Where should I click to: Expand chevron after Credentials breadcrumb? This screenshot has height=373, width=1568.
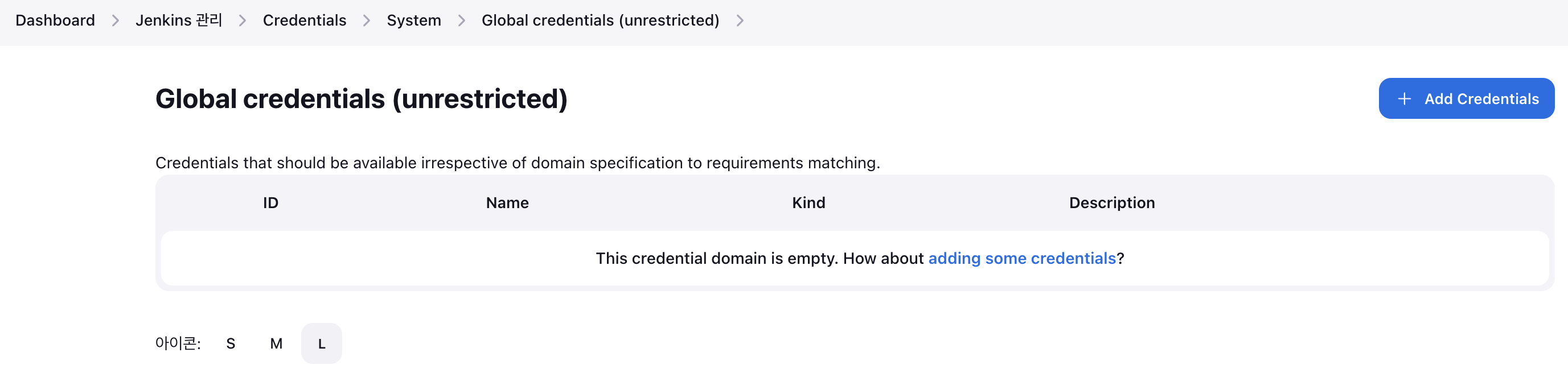pyautogui.click(x=367, y=20)
